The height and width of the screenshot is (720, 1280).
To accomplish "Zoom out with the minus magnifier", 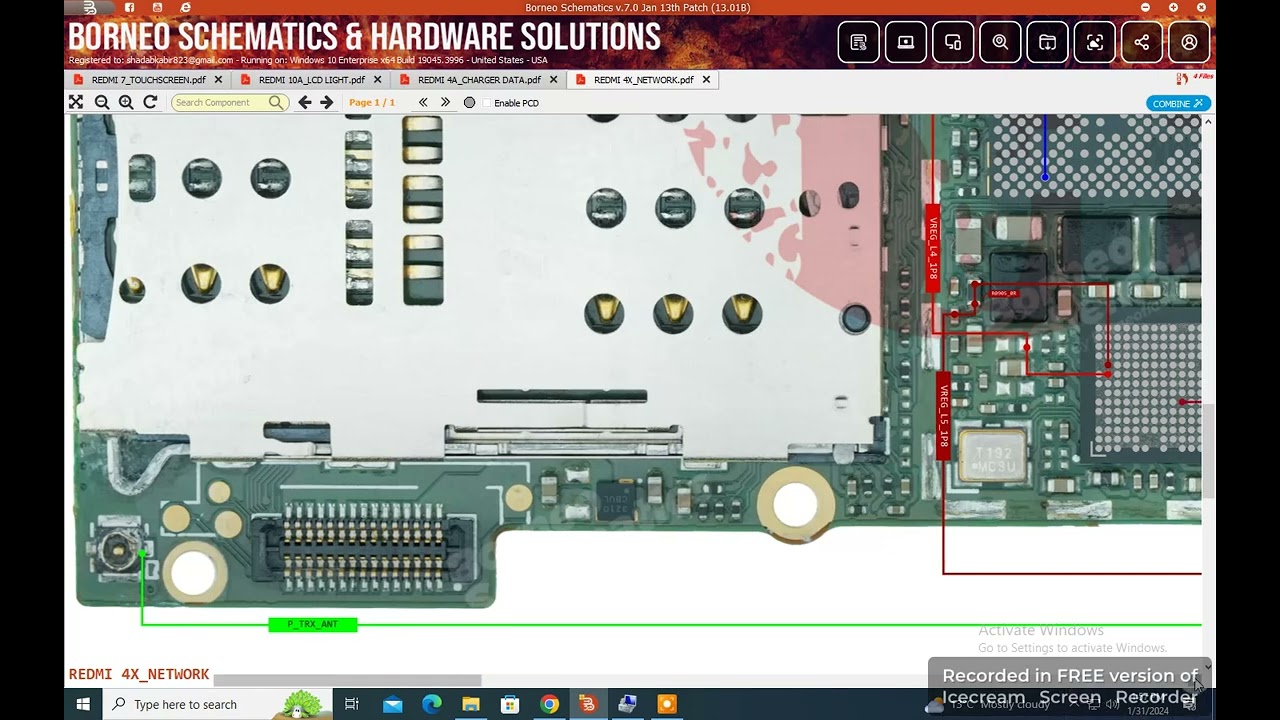I will [102, 102].
